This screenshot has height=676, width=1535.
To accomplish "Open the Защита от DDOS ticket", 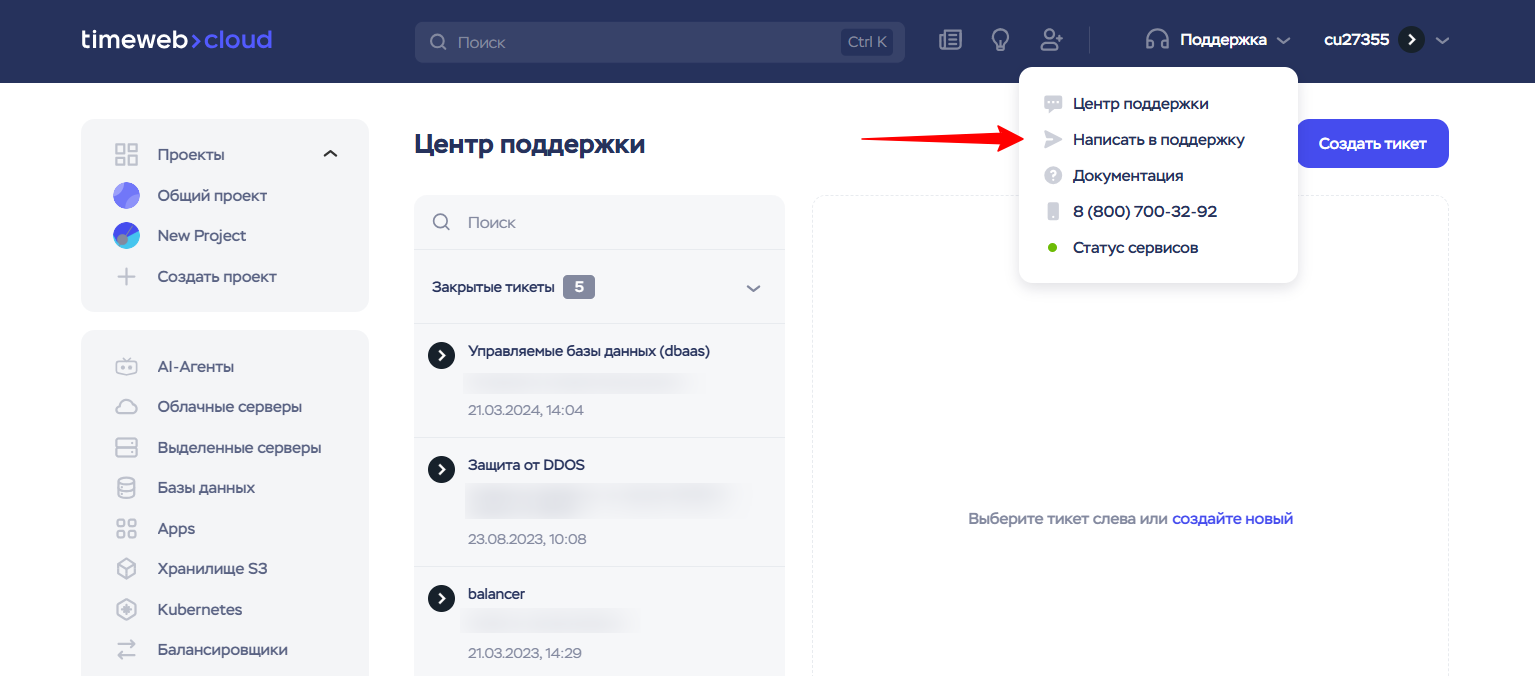I will pyautogui.click(x=526, y=466).
